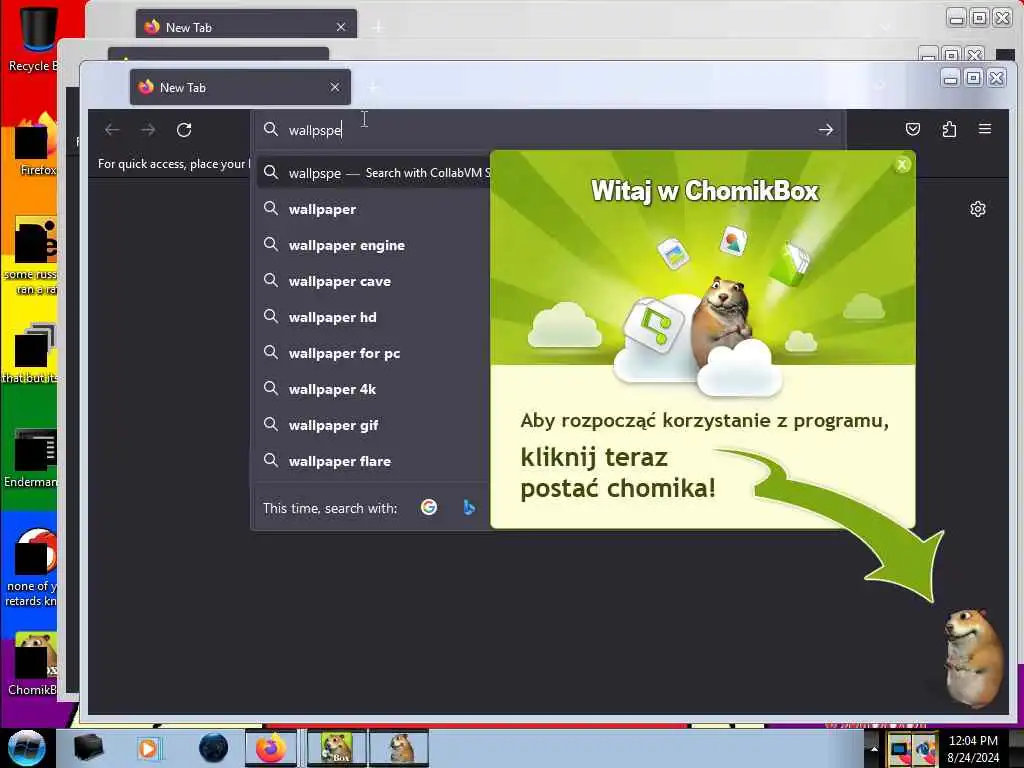Click the Firefox taskbar button
Viewport: 1024px width, 768px height.
pyautogui.click(x=270, y=747)
